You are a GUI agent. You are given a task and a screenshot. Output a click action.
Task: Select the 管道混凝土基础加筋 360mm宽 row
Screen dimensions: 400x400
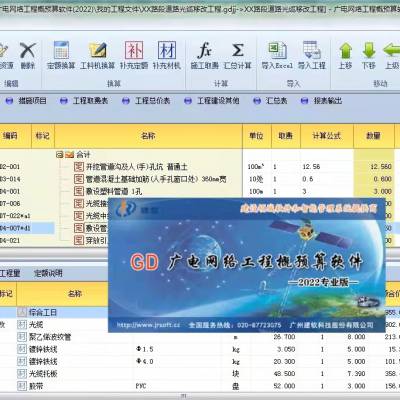(x=156, y=179)
